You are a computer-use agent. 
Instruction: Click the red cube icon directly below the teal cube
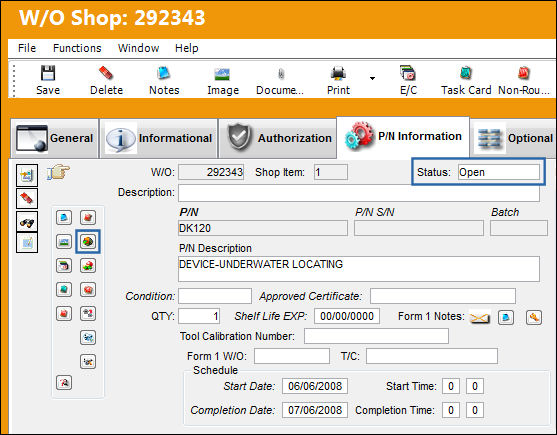point(64,314)
